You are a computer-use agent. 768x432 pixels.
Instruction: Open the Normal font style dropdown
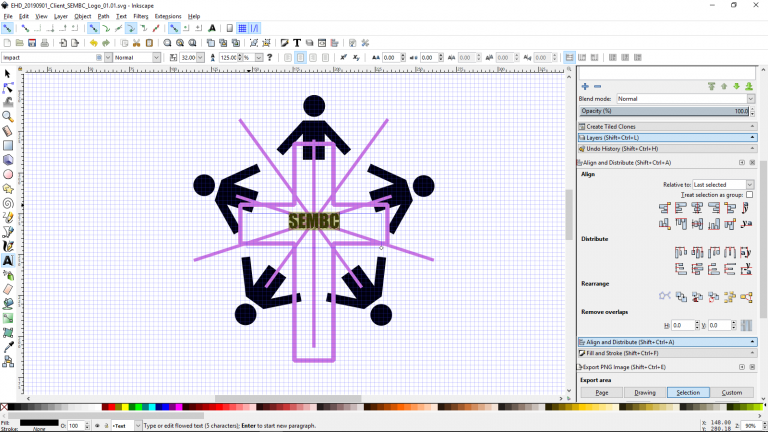[x=156, y=58]
